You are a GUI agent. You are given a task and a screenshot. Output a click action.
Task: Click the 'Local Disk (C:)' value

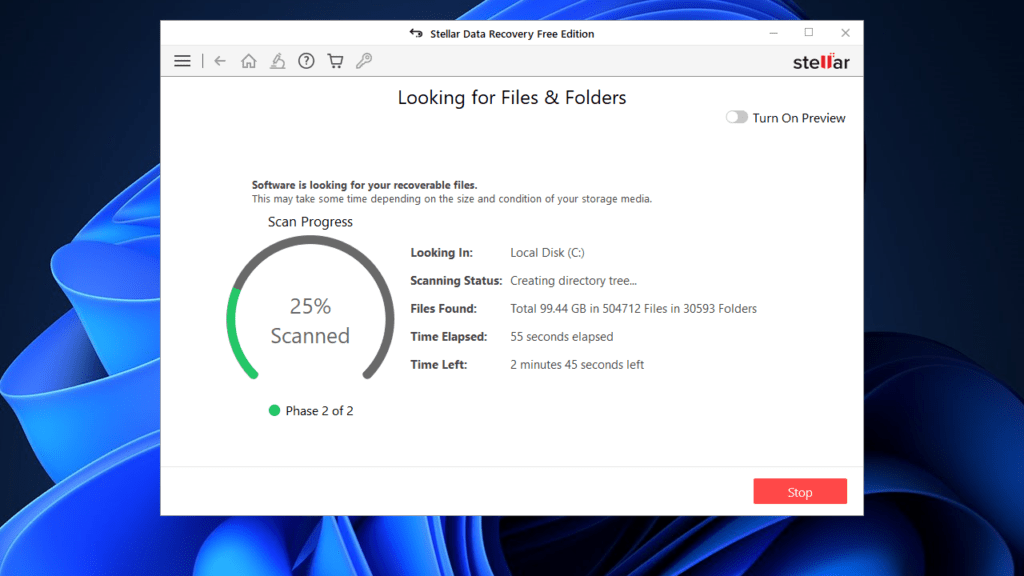point(547,253)
